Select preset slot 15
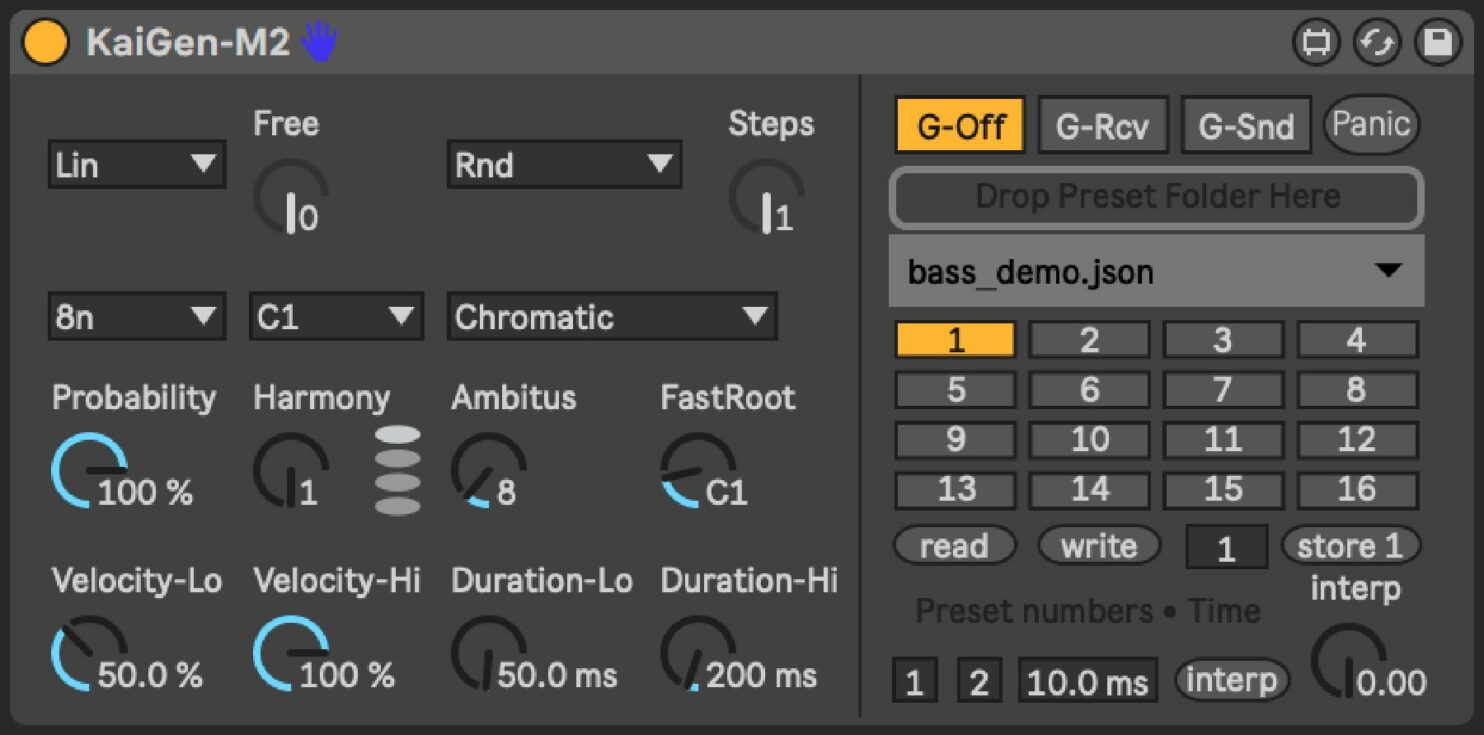1484x735 pixels. pos(1223,490)
